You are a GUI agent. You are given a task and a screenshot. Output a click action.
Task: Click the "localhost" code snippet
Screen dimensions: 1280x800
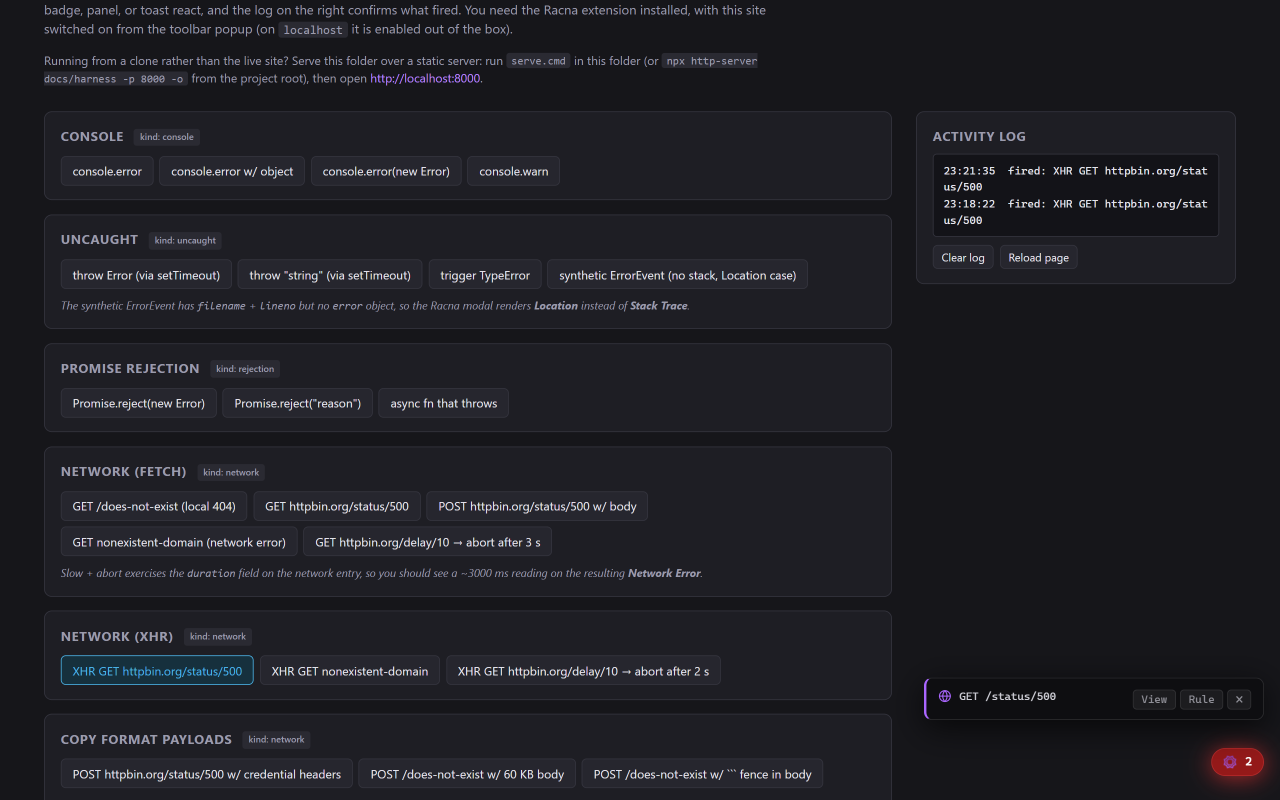313,30
